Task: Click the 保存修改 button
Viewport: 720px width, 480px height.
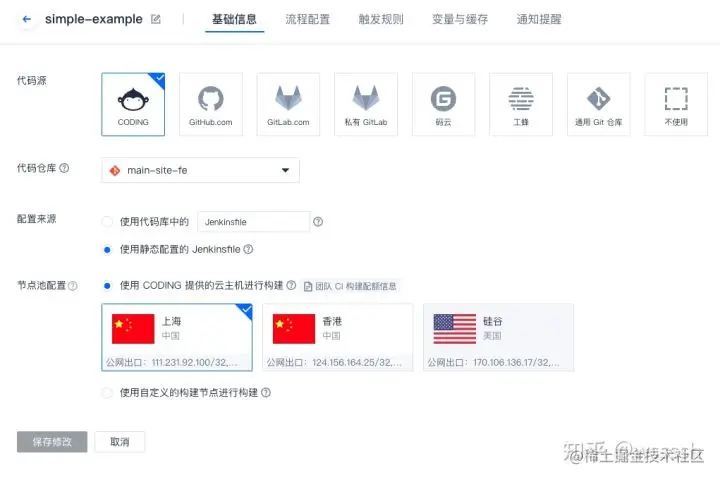Action: pos(52,442)
